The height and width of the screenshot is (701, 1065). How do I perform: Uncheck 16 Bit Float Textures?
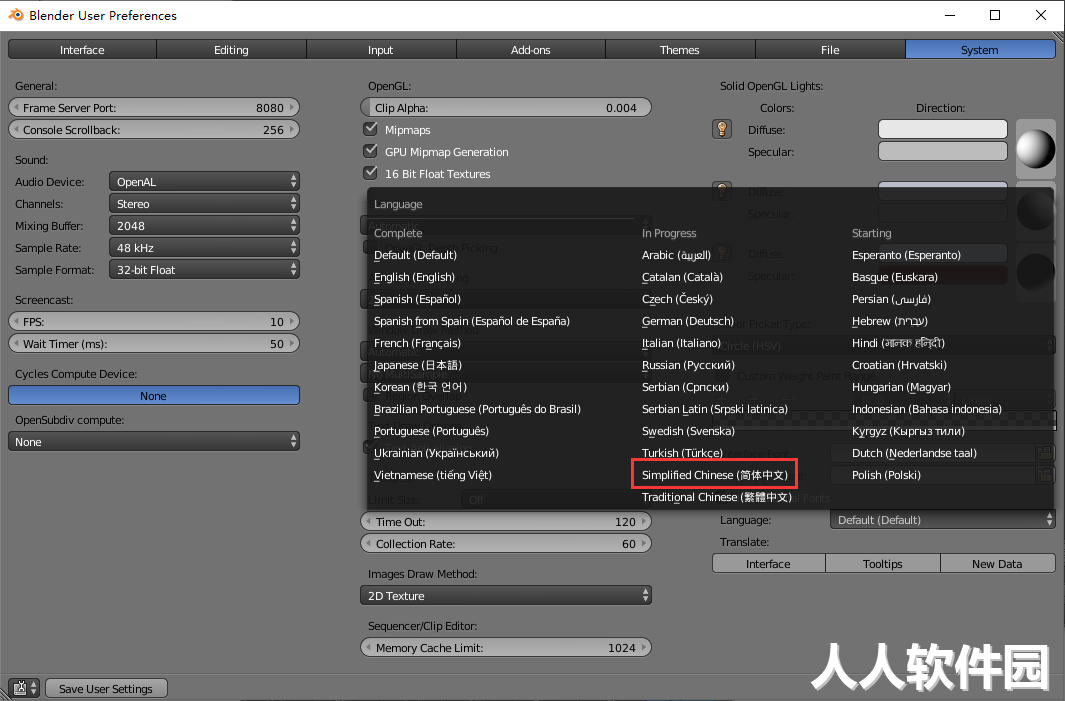(371, 173)
